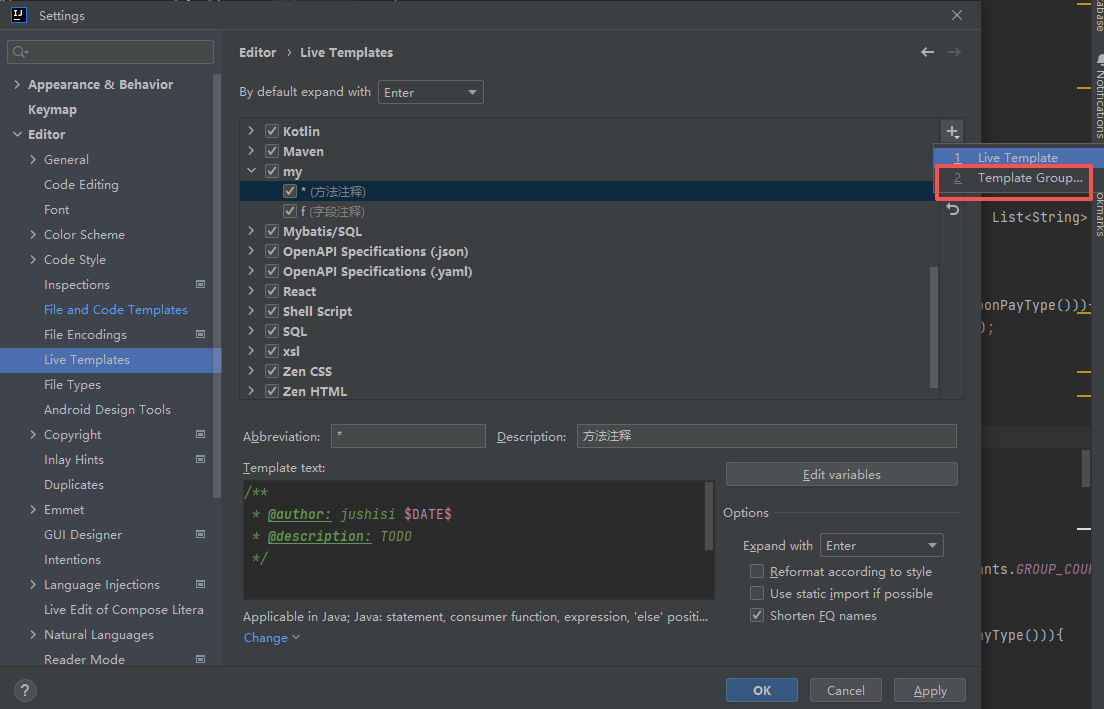The image size is (1104, 709).
Task: Click the template text vertical scrollbar
Action: click(x=709, y=516)
